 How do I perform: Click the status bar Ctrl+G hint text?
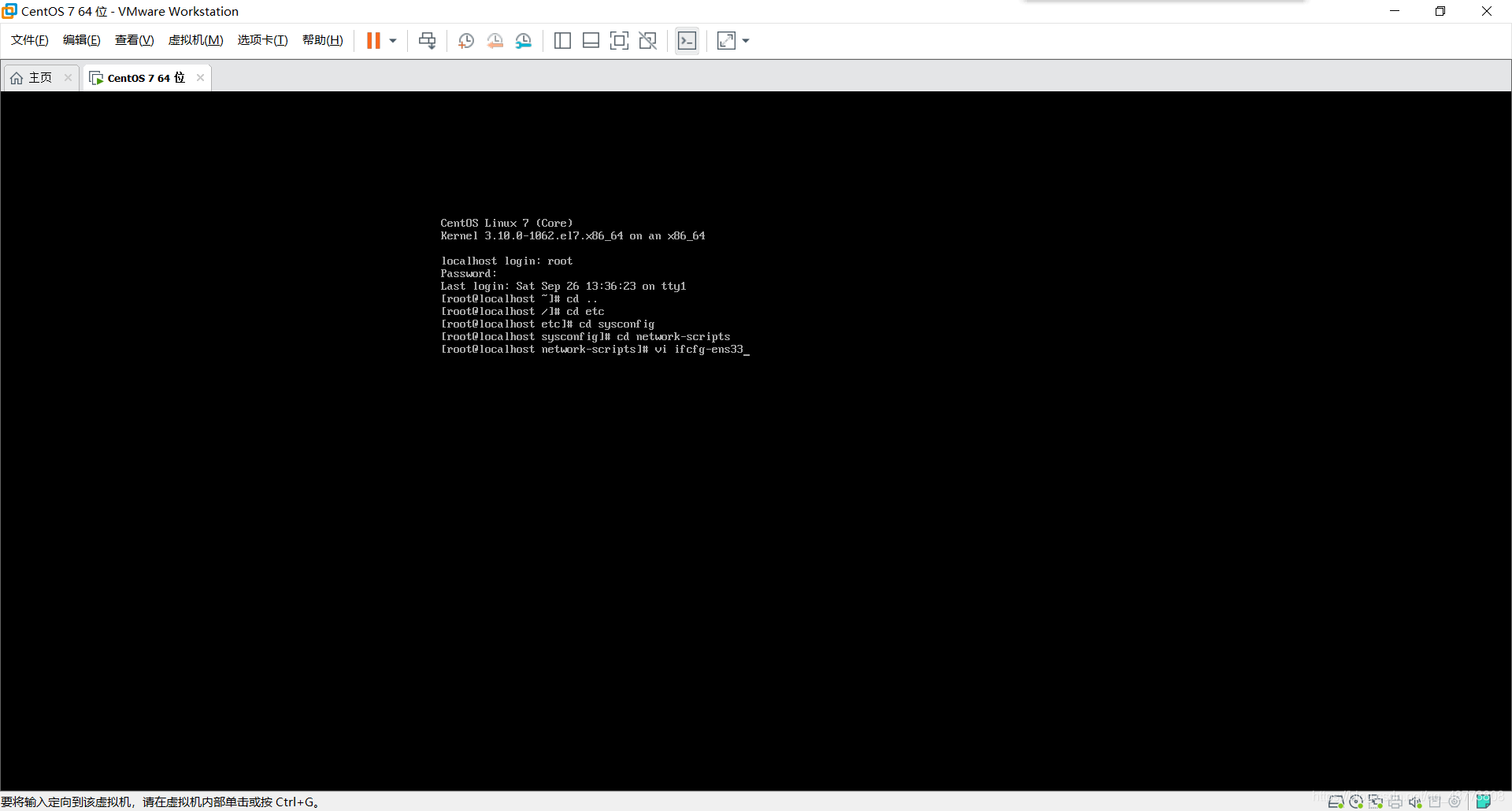(160, 802)
